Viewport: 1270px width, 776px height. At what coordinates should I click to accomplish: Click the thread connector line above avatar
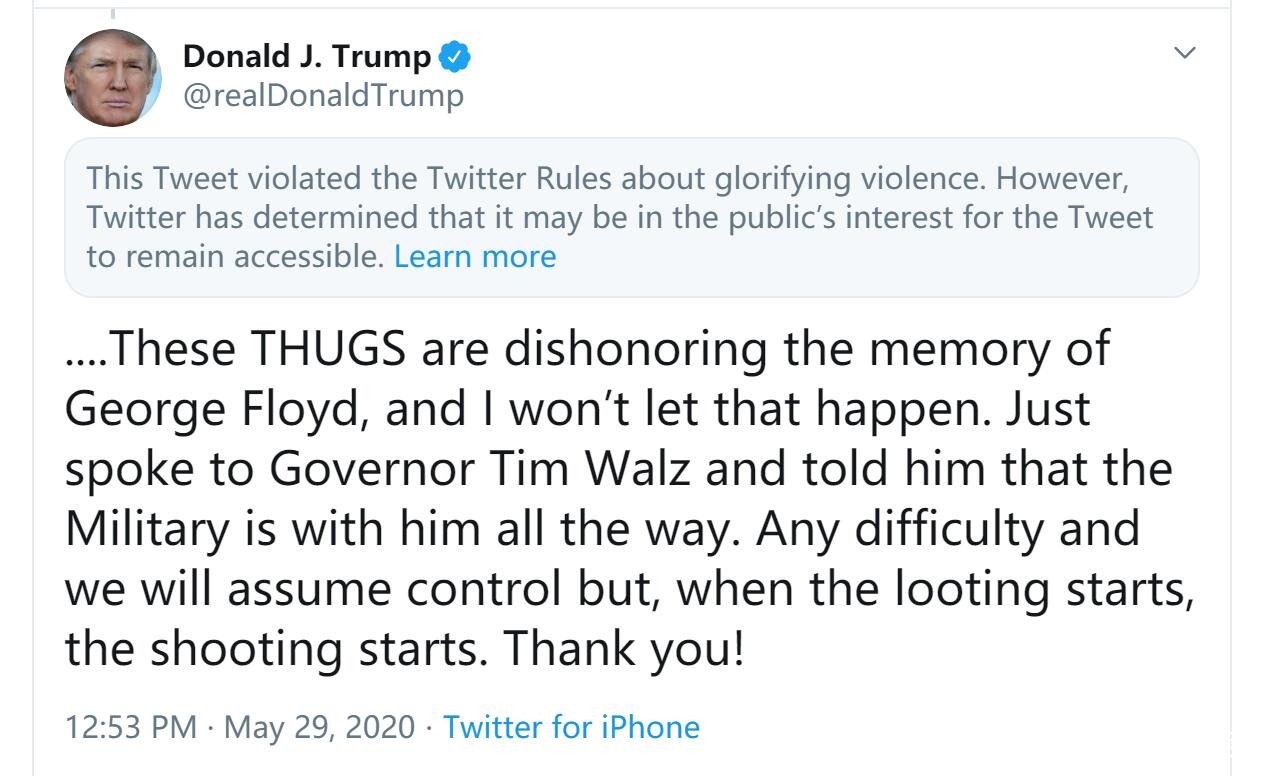pos(112,12)
